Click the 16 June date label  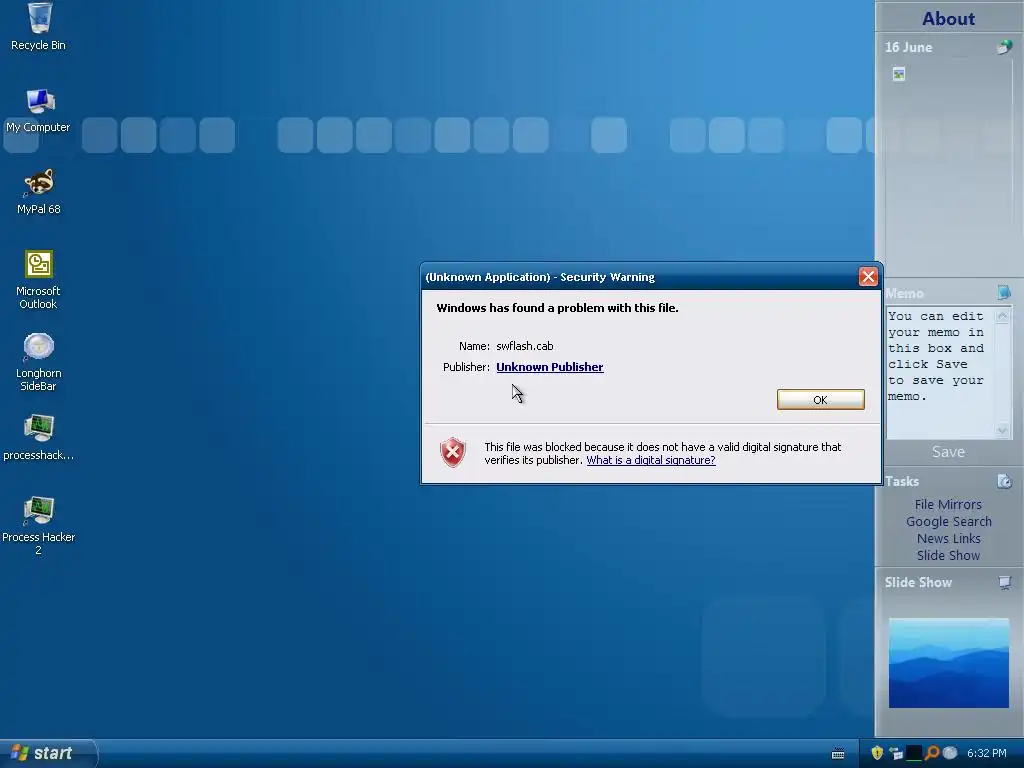point(908,48)
